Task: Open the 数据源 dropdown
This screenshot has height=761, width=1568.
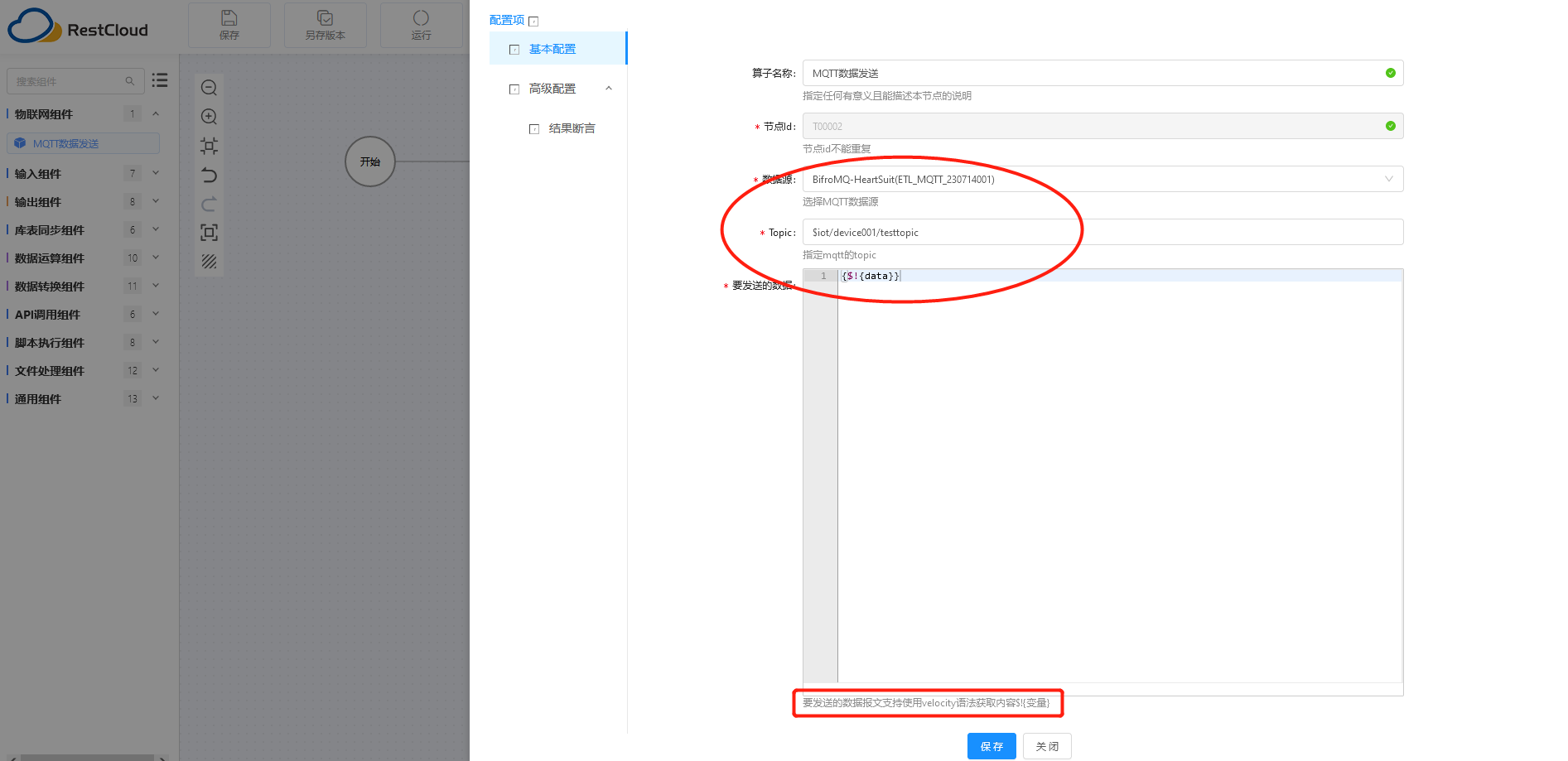Action: pos(1102,179)
